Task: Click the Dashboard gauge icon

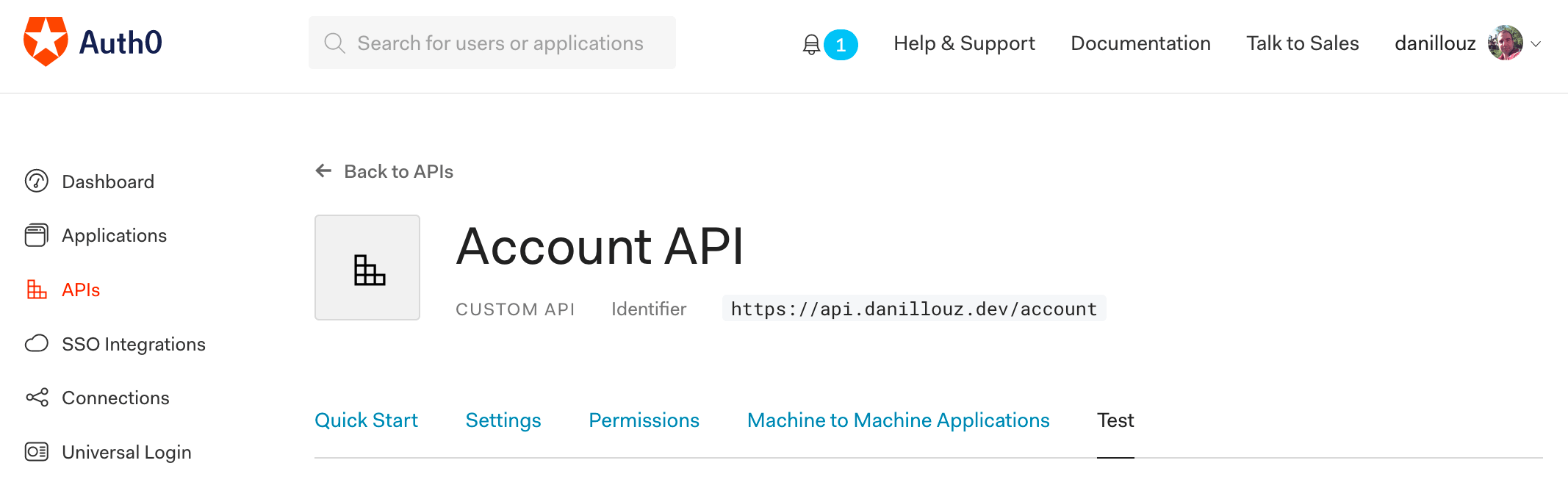Action: click(37, 182)
